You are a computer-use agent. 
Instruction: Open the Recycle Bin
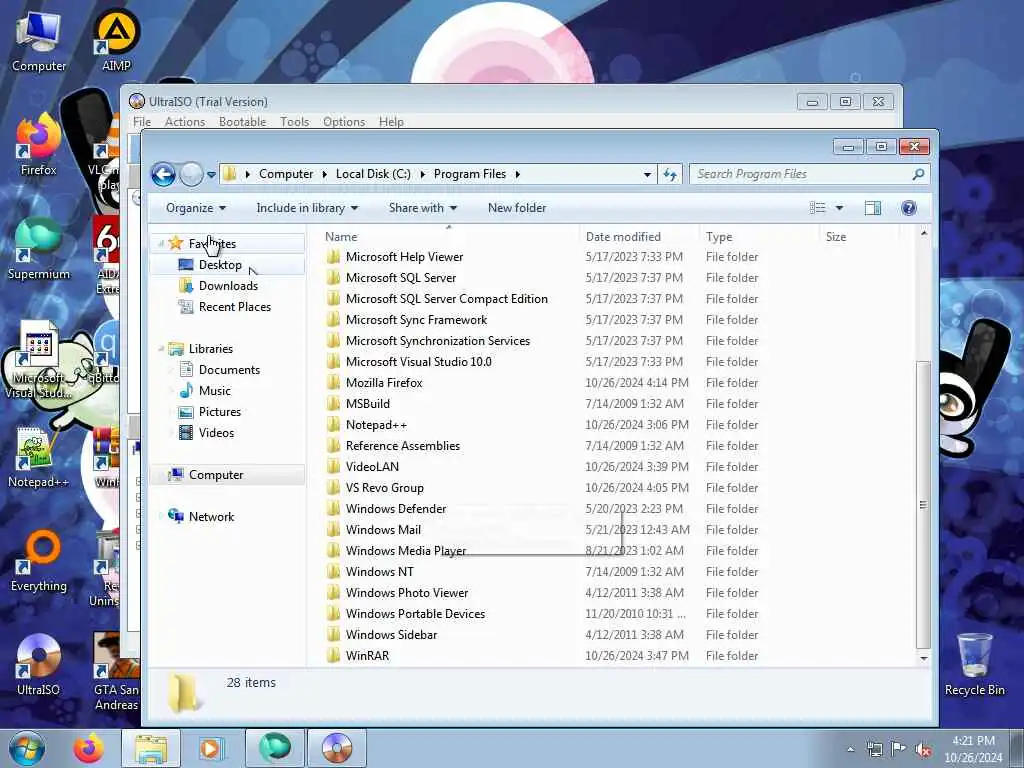pos(974,665)
